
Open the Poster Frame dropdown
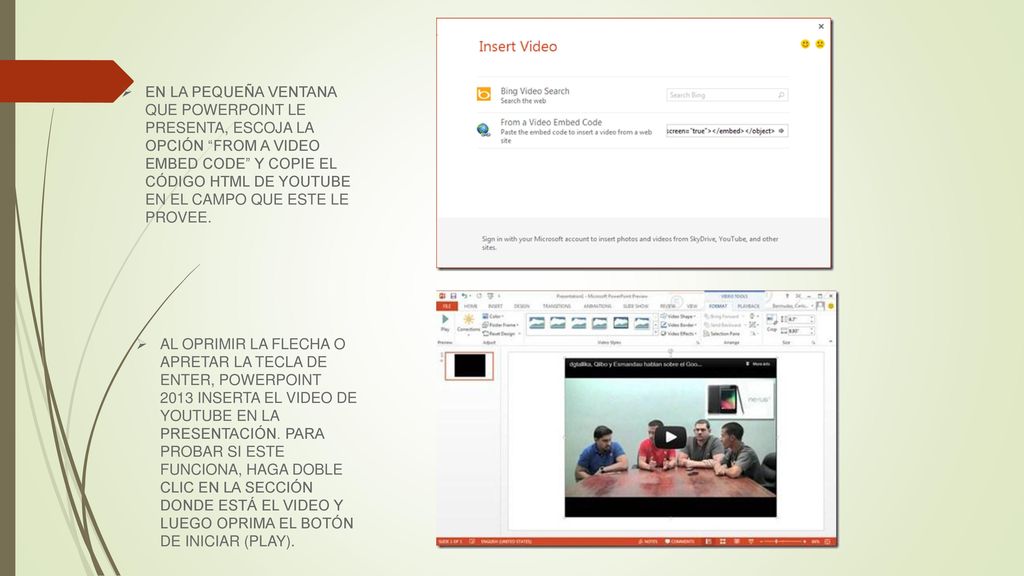(x=501, y=325)
